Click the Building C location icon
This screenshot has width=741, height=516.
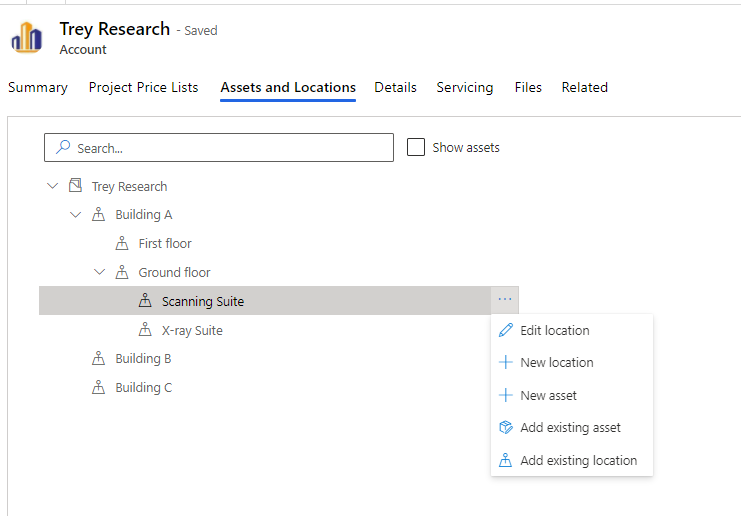98,387
